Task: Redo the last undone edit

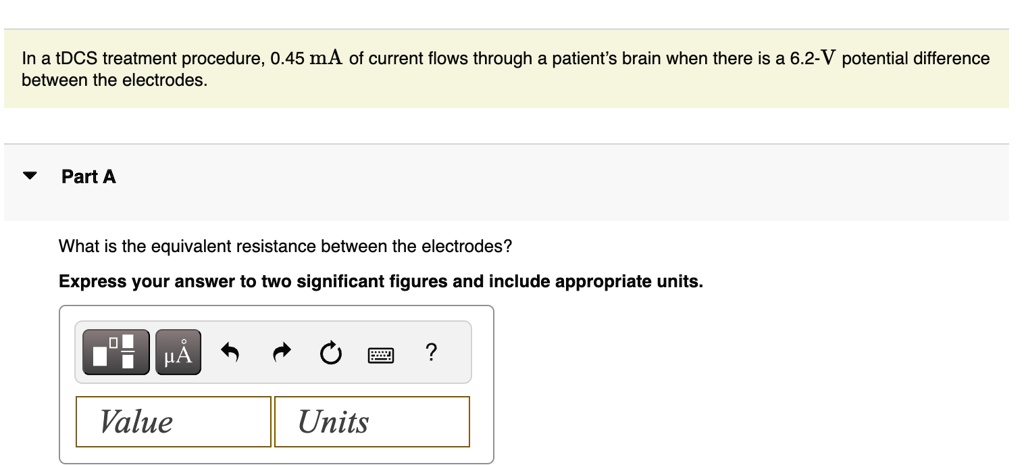Action: (x=281, y=353)
